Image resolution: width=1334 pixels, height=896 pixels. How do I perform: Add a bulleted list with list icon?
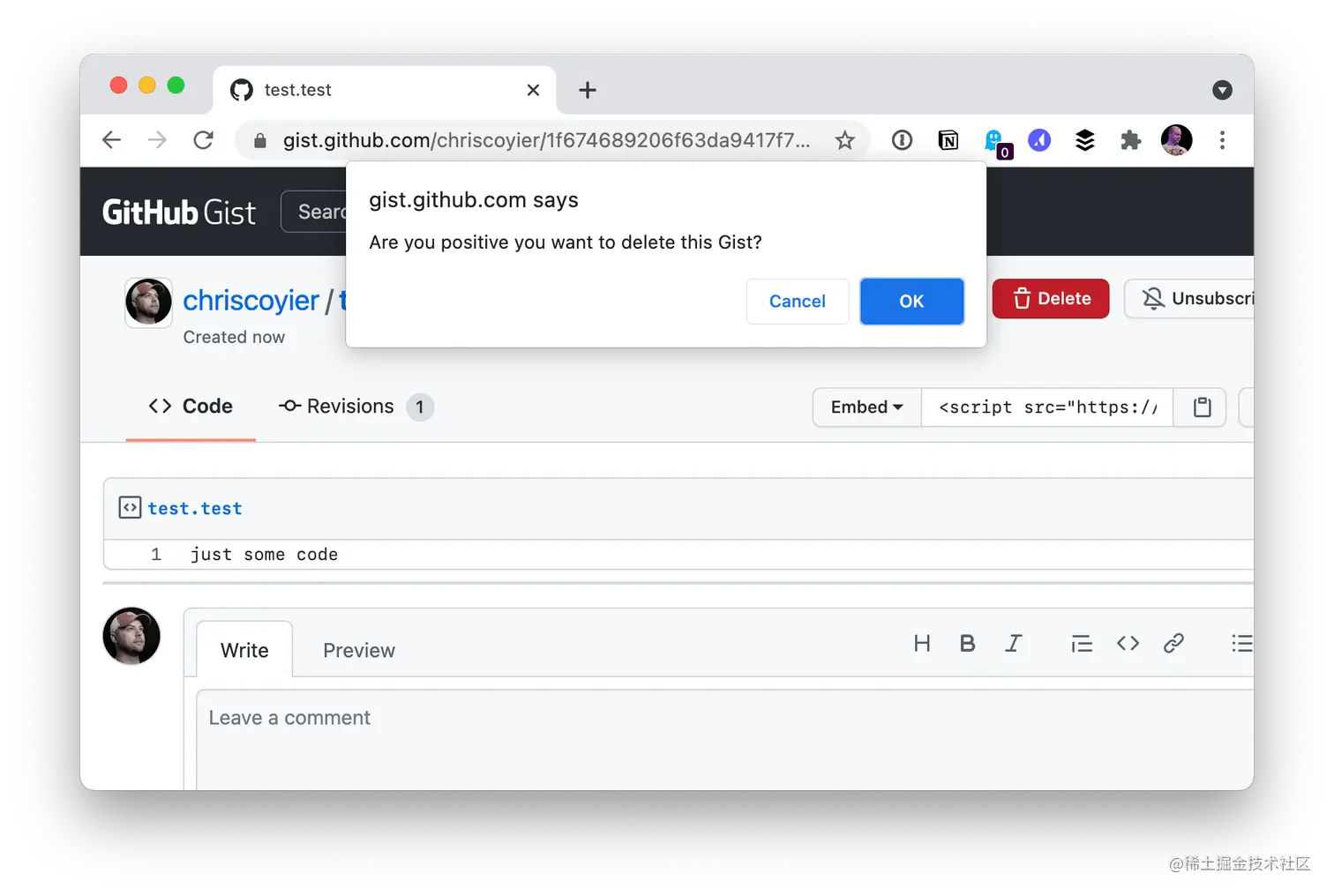tap(1241, 644)
